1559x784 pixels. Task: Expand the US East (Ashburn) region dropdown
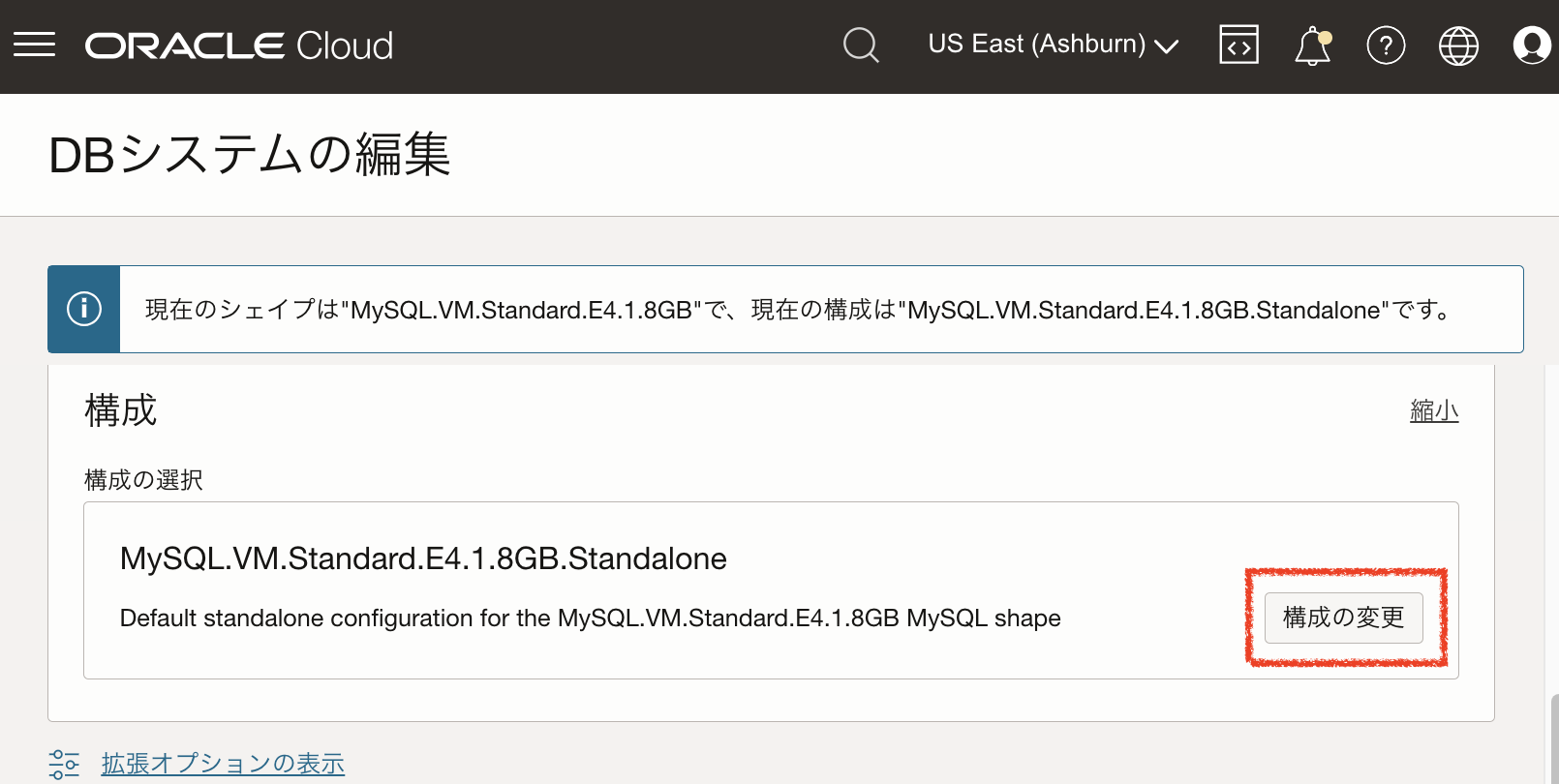pyautogui.click(x=1053, y=45)
